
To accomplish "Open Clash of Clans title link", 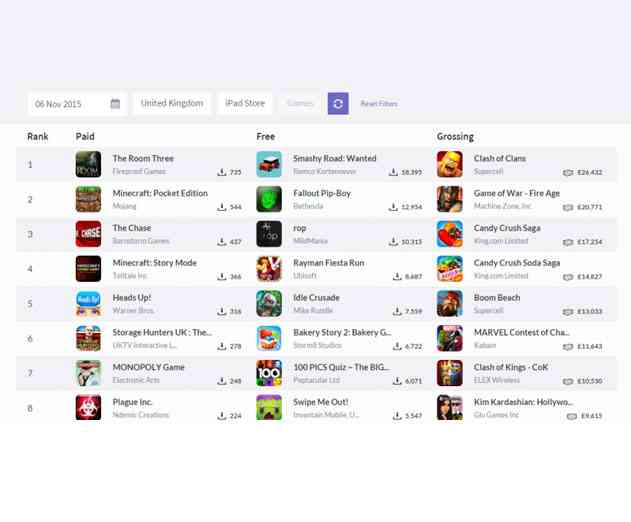I will click(500, 159).
